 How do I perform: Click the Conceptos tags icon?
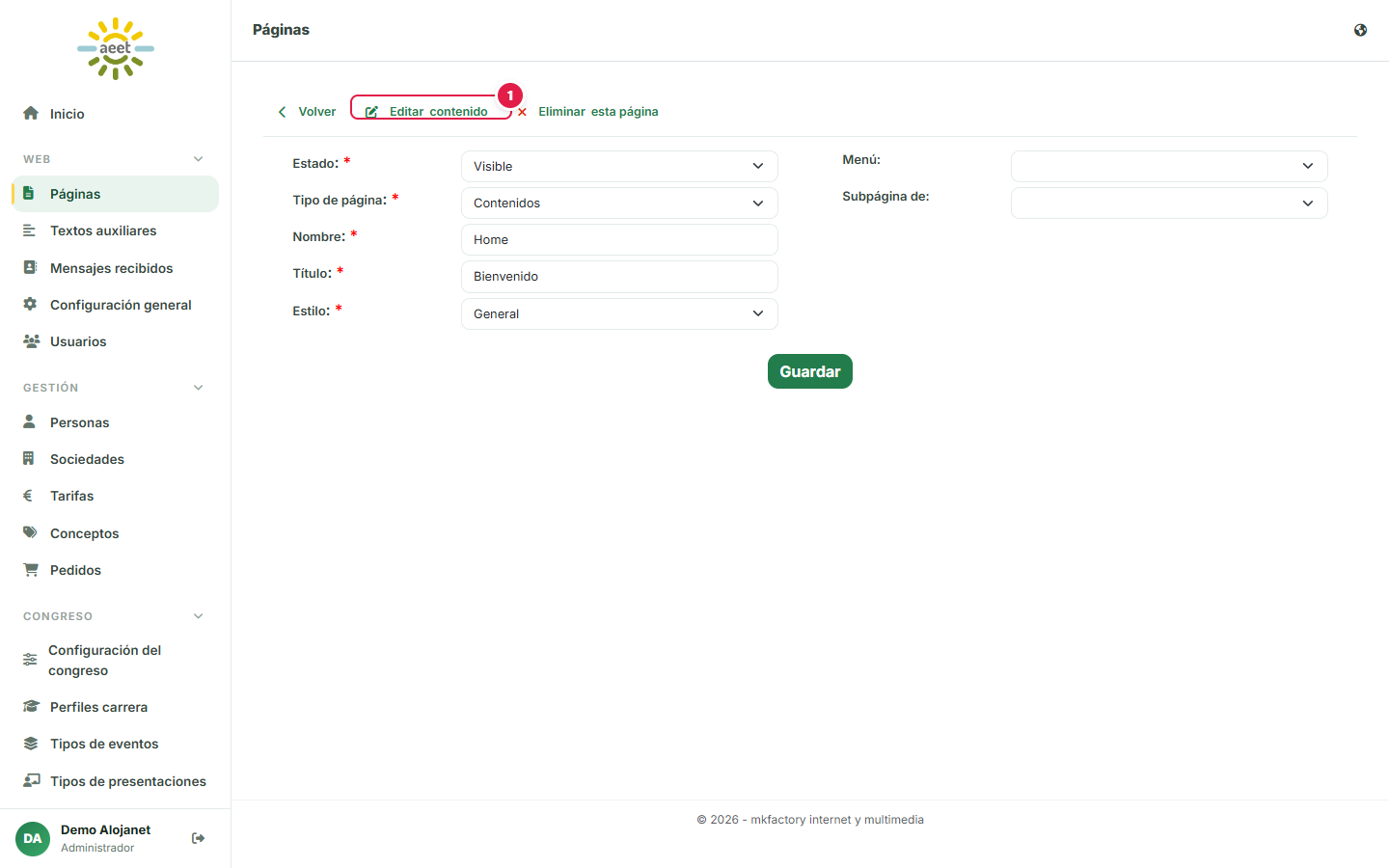pyautogui.click(x=31, y=532)
